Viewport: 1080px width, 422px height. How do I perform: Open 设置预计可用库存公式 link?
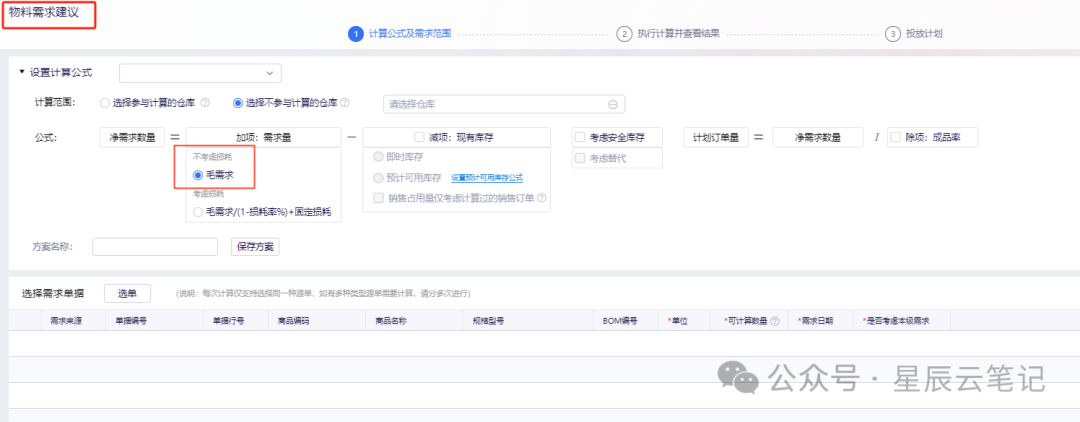[x=487, y=178]
